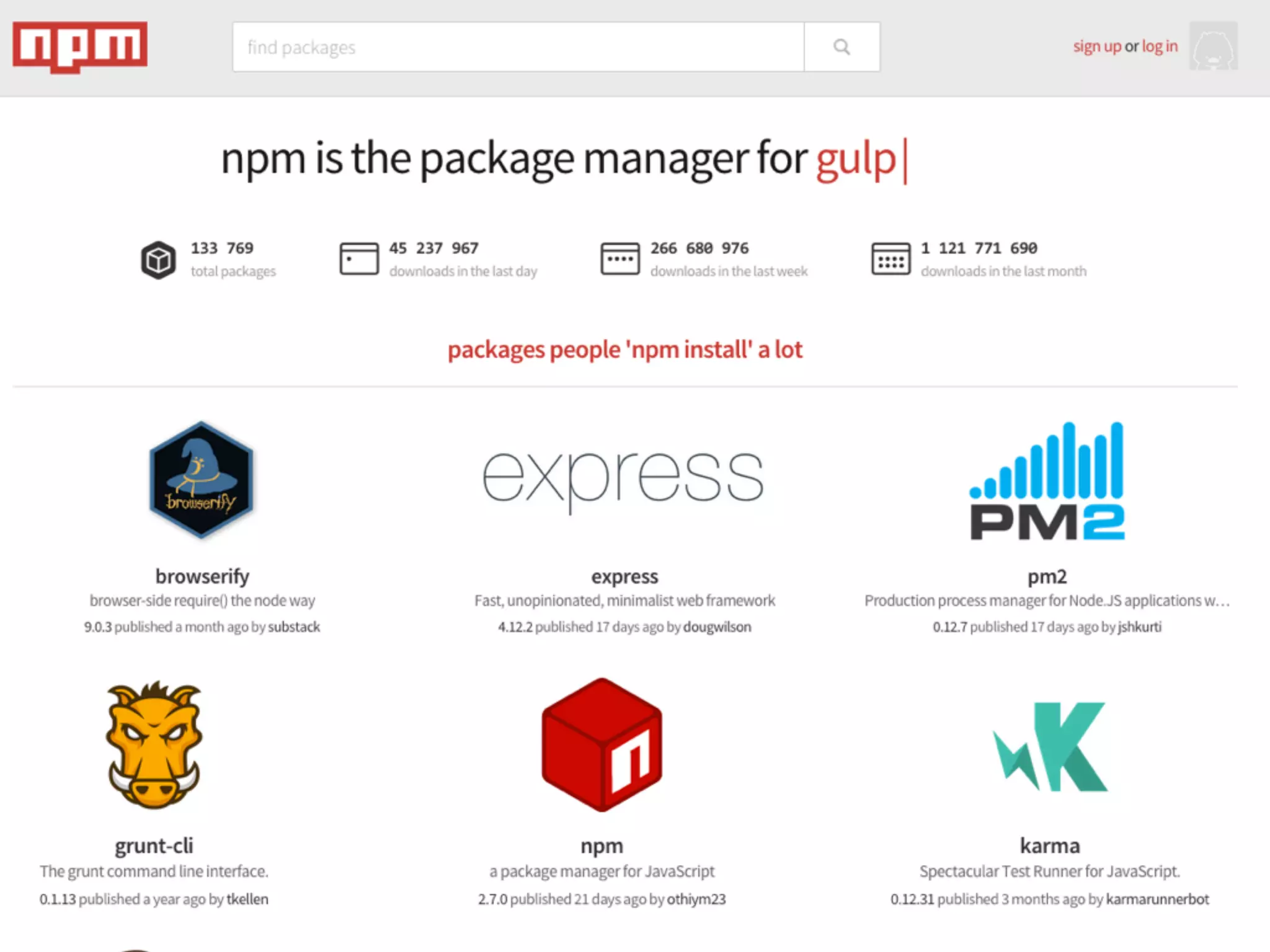Select the red npm cube logo
The image size is (1270, 952).
click(x=602, y=745)
